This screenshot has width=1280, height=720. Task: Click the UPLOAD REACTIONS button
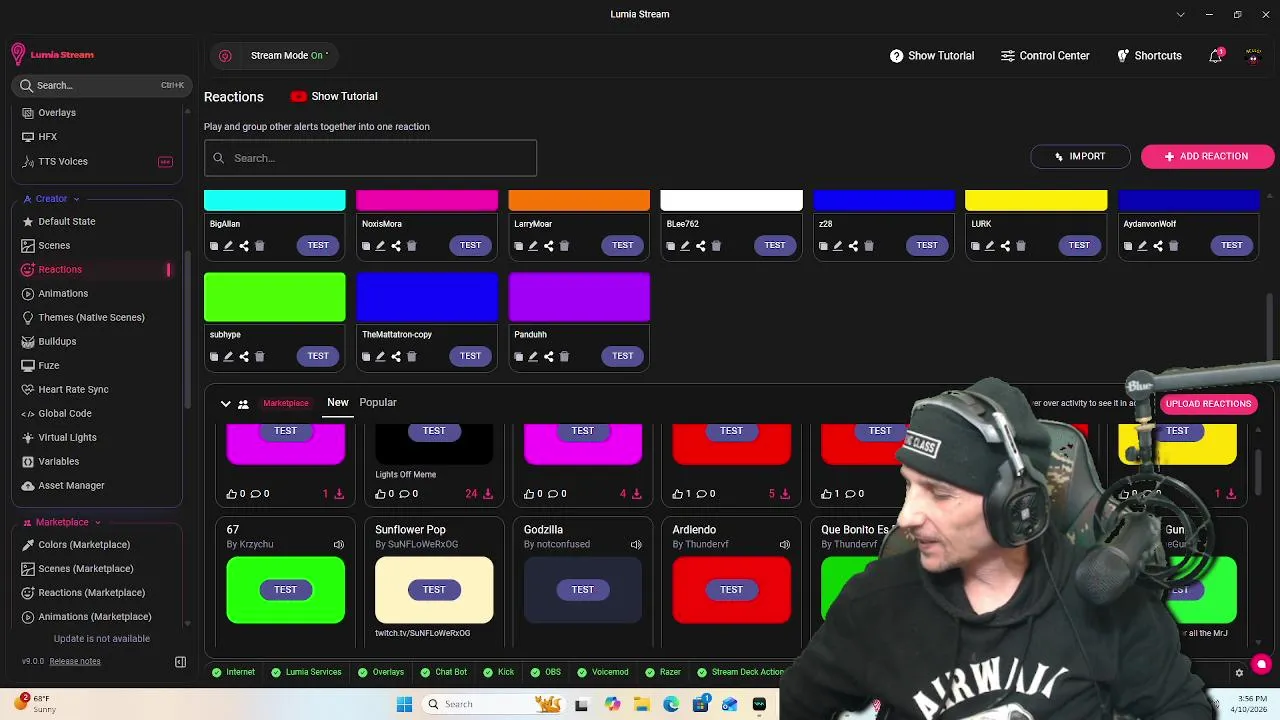(x=1208, y=404)
